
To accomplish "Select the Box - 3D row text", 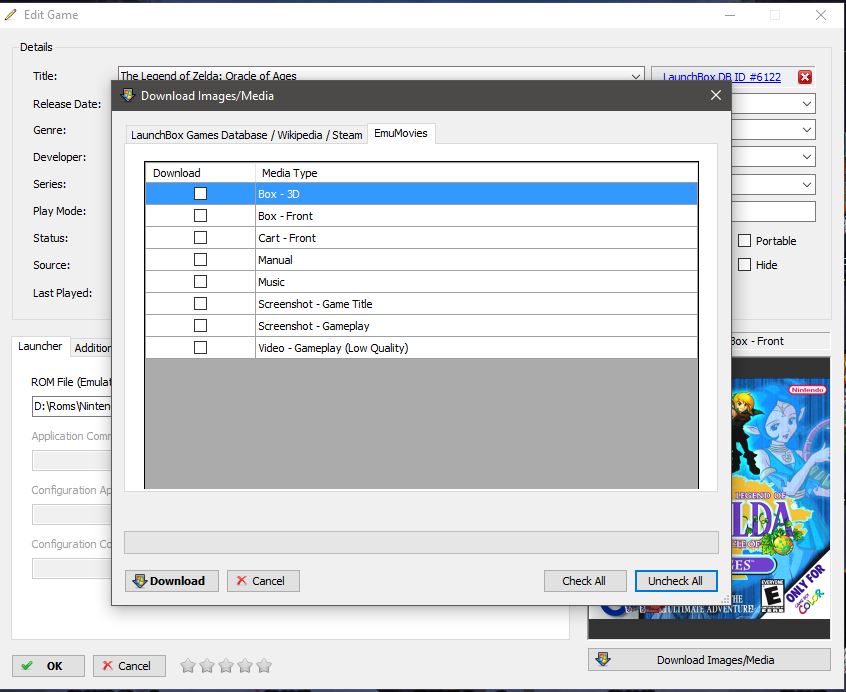I will 278,194.
